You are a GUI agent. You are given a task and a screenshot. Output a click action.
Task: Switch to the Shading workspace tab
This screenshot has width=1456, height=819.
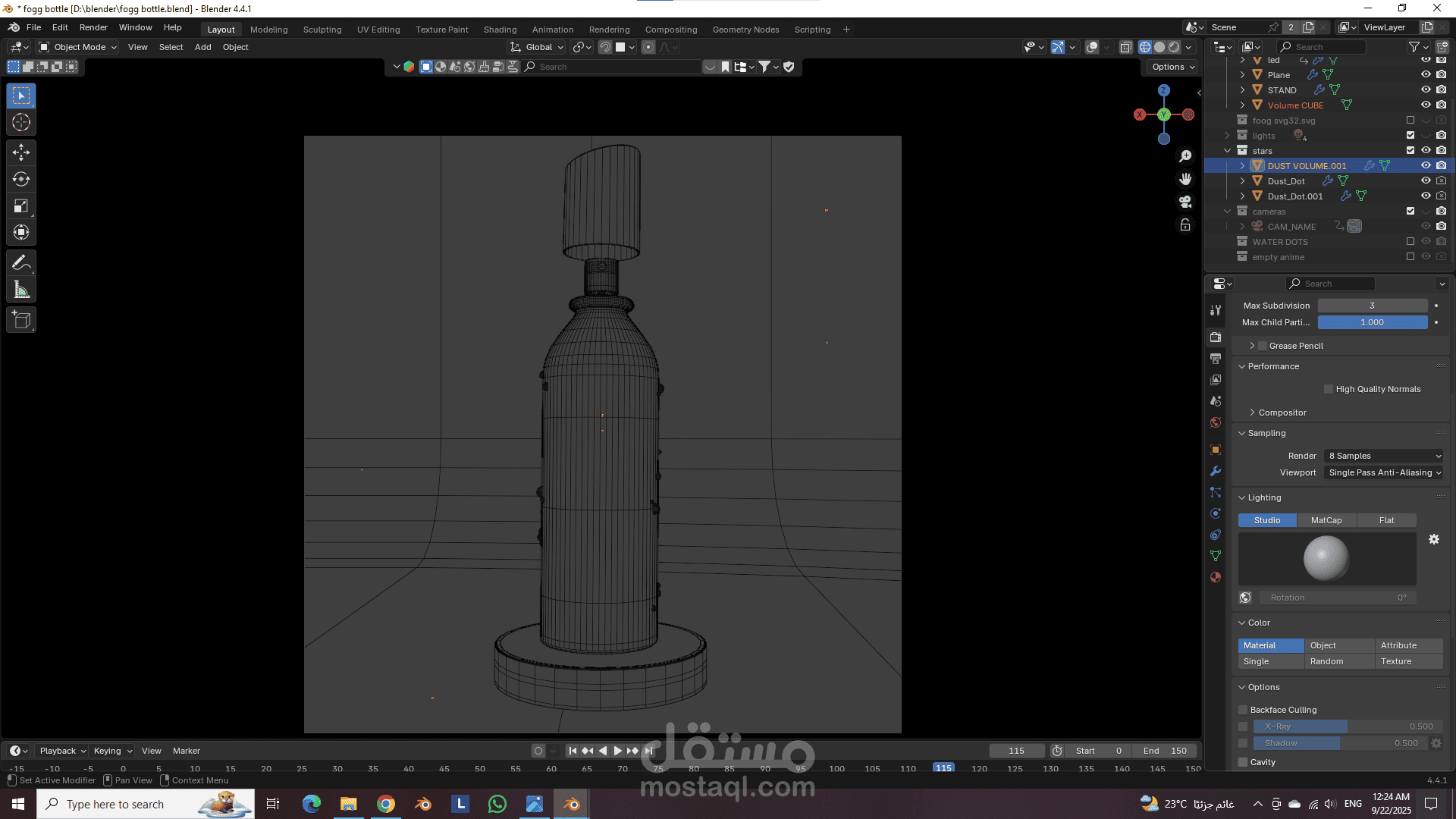(500, 30)
